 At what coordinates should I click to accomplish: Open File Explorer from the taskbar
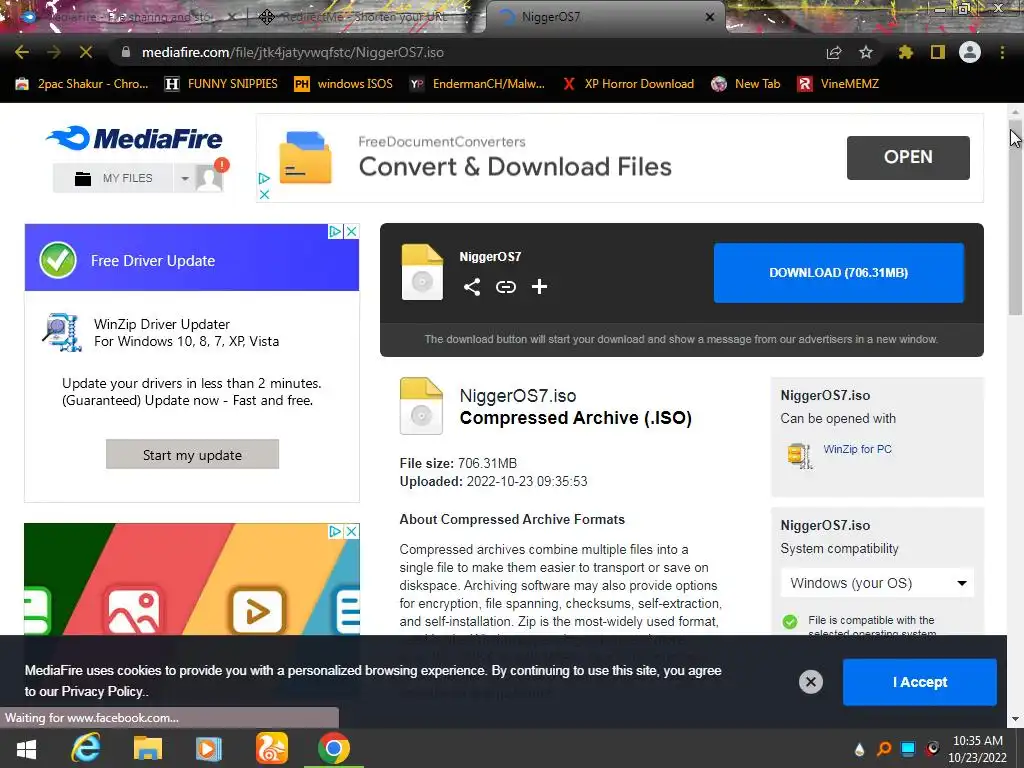[148, 748]
